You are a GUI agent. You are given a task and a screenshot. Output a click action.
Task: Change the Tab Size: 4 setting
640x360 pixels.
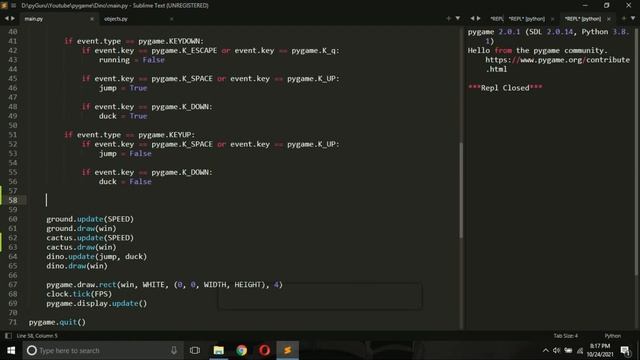point(566,336)
